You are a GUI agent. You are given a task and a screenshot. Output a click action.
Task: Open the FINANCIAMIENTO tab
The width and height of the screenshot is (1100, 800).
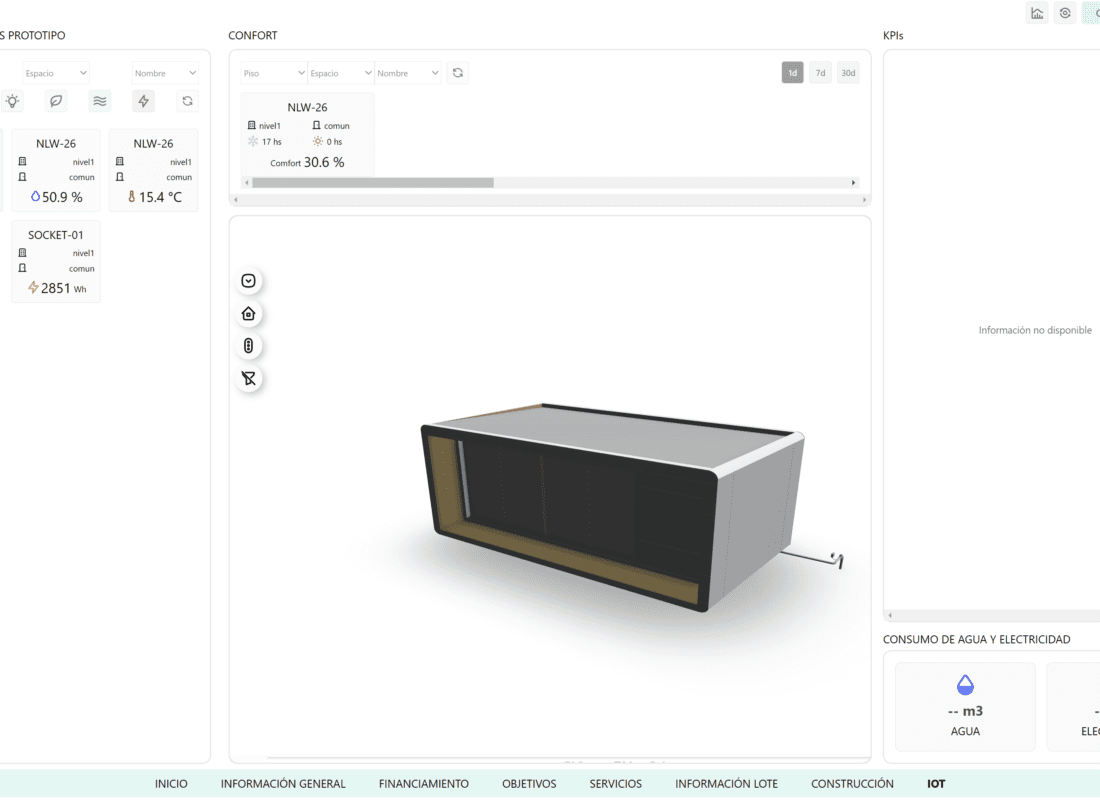(423, 784)
